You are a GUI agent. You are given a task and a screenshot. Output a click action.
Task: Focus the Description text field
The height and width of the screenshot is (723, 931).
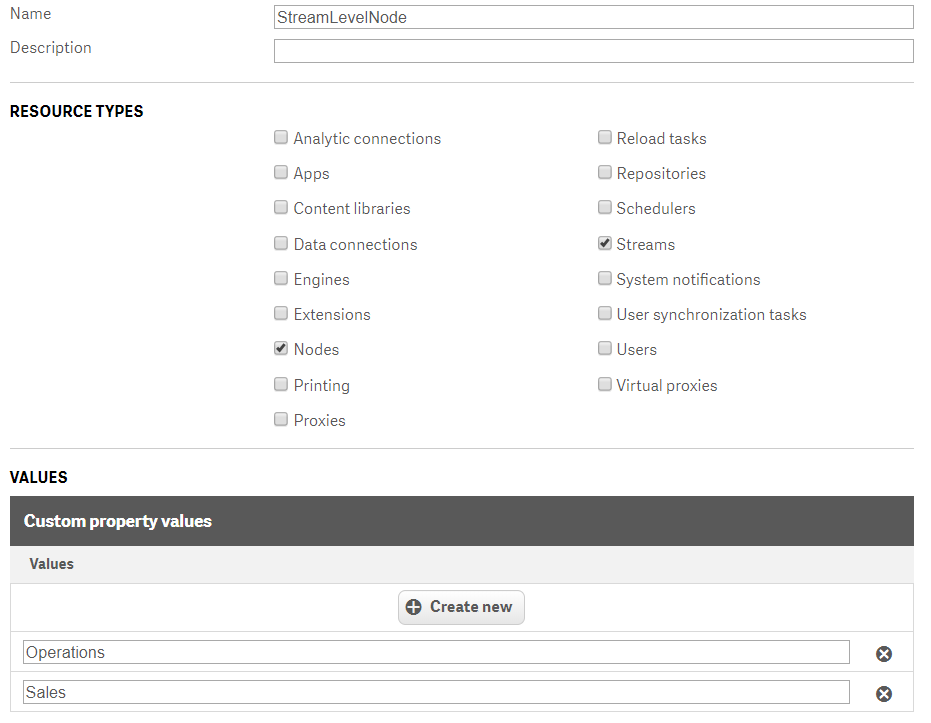(593, 51)
